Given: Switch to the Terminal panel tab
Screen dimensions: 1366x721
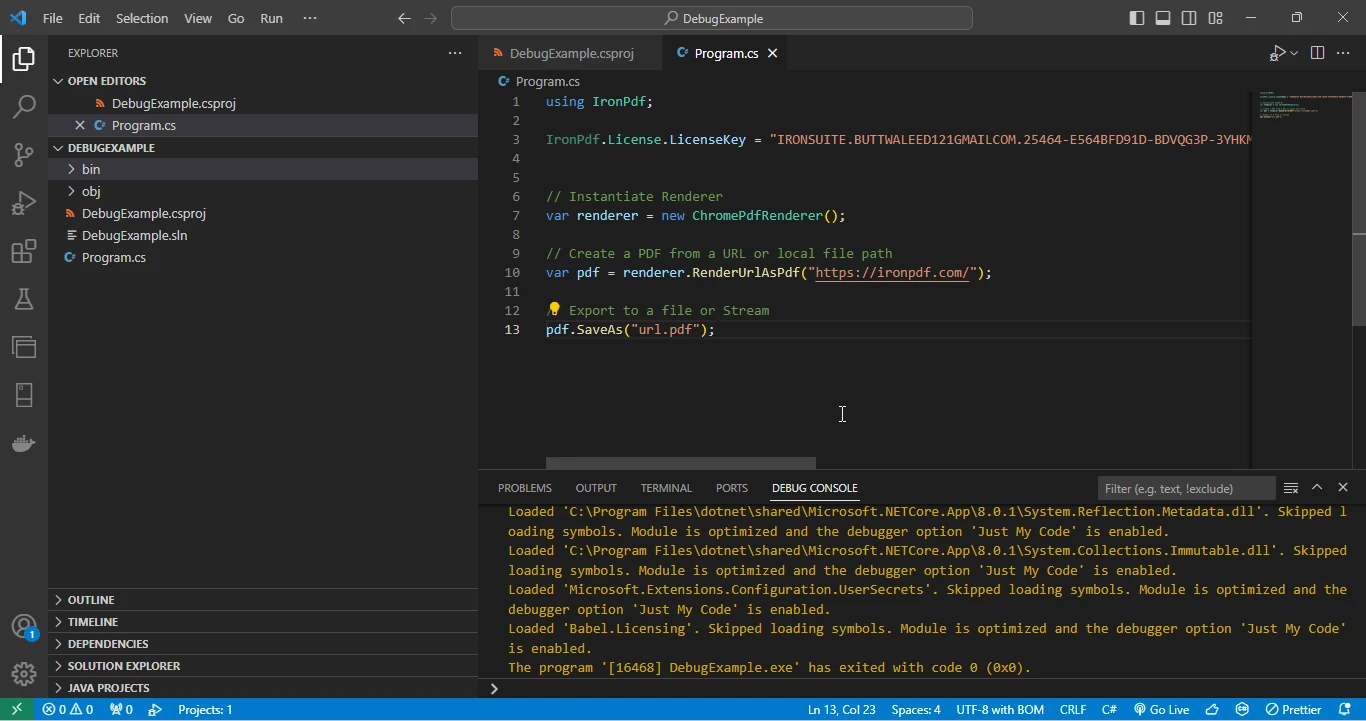Looking at the screenshot, I should [x=666, y=488].
